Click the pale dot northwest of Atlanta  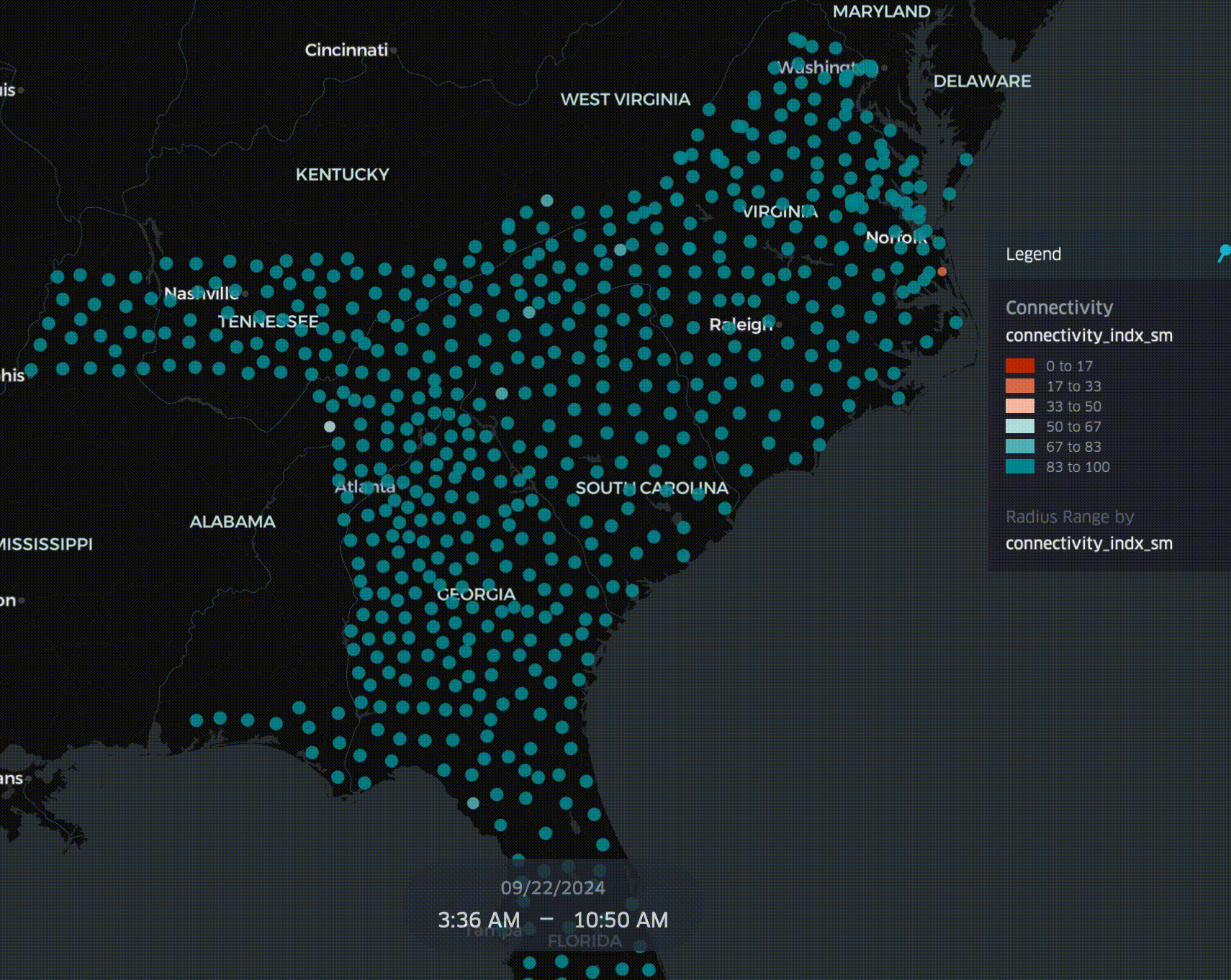click(x=330, y=427)
